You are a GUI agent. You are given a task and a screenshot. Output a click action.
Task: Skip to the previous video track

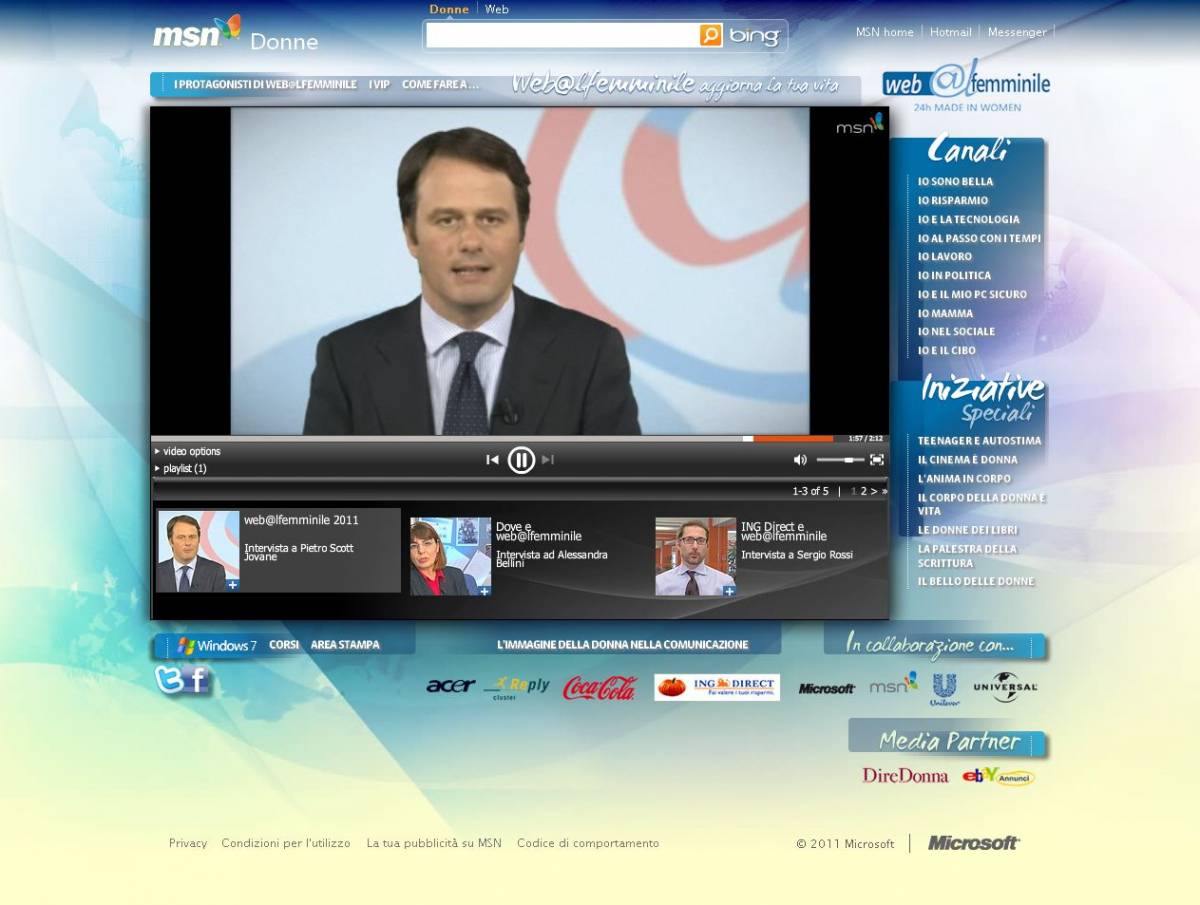point(492,460)
